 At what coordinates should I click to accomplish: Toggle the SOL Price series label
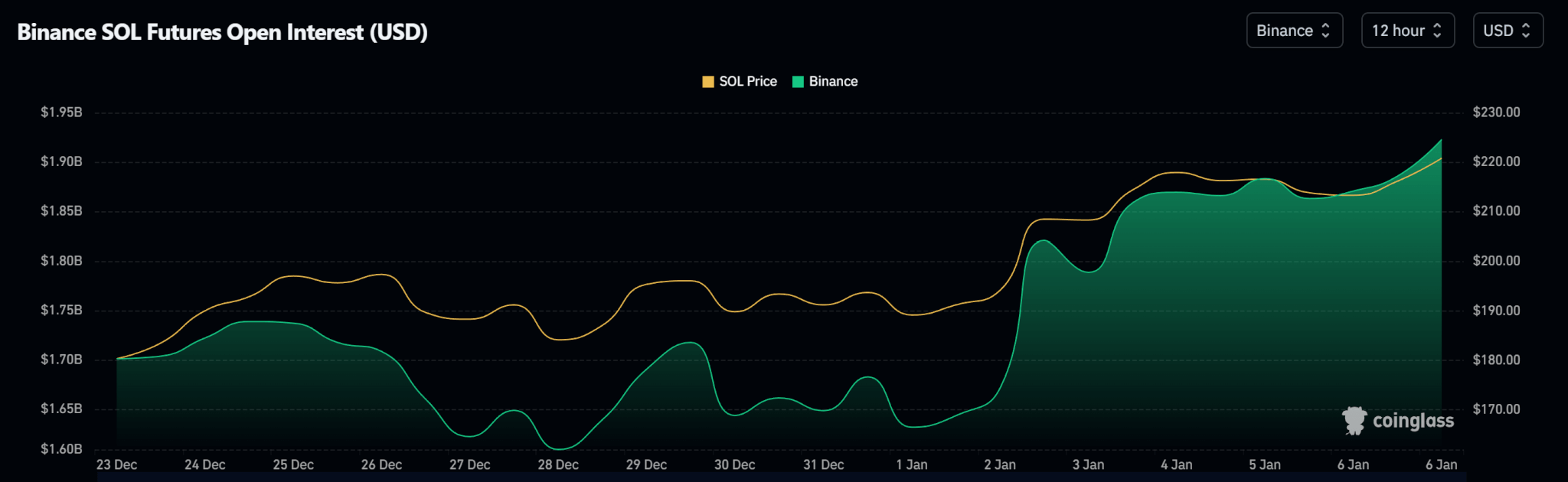[747, 82]
